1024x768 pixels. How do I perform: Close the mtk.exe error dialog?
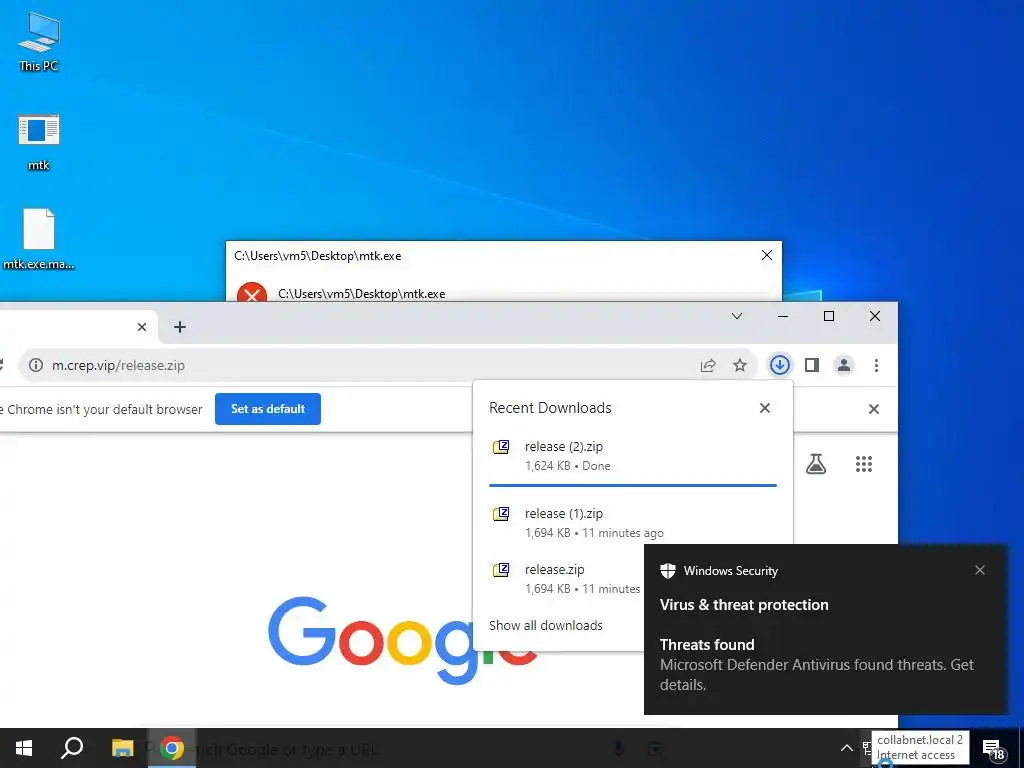(x=767, y=255)
